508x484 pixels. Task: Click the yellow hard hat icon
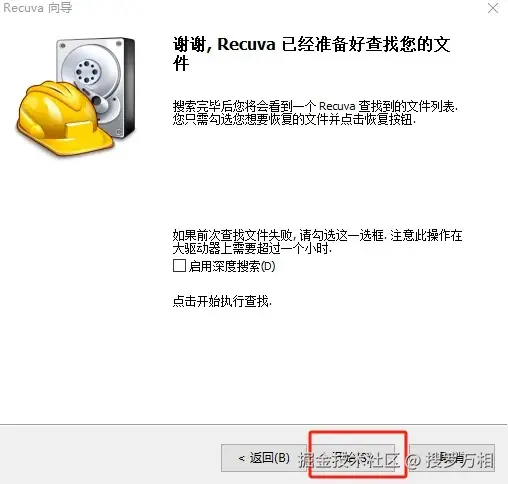click(63, 117)
